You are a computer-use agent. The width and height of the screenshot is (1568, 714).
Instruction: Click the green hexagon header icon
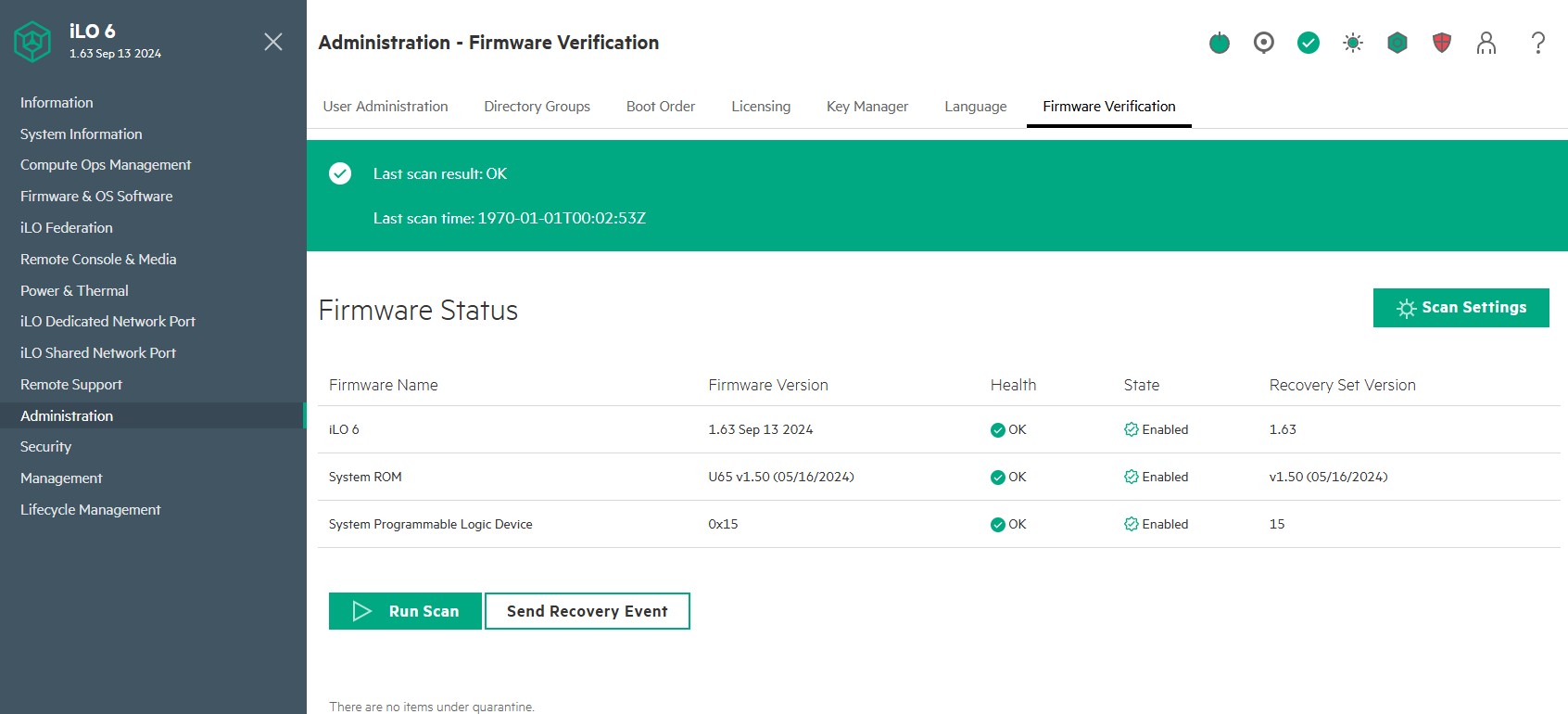click(1397, 43)
